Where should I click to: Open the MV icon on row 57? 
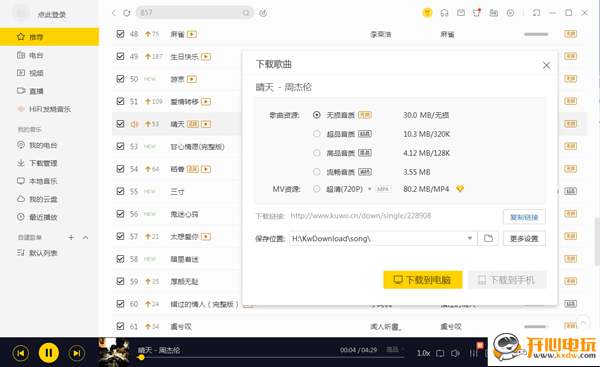[x=206, y=237]
